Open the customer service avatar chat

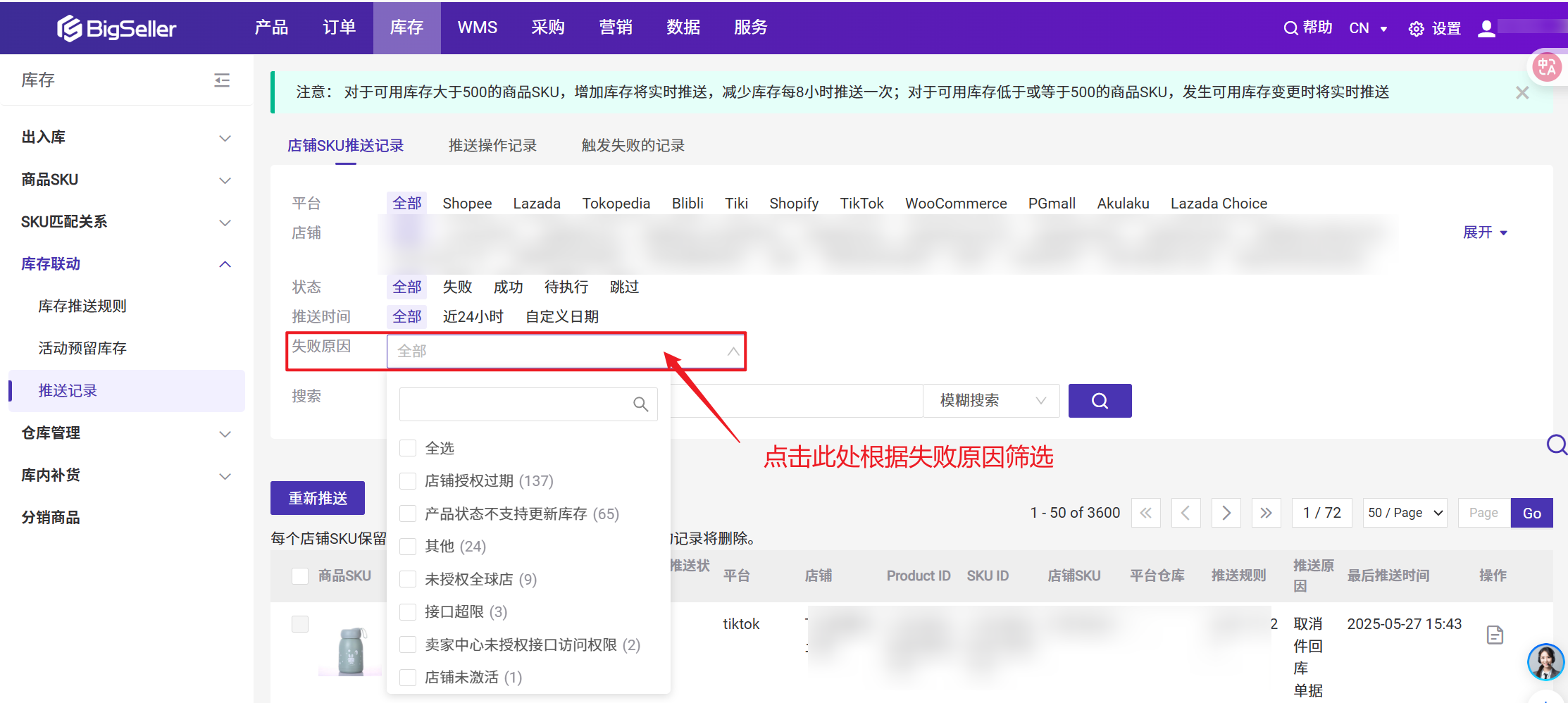[x=1546, y=662]
